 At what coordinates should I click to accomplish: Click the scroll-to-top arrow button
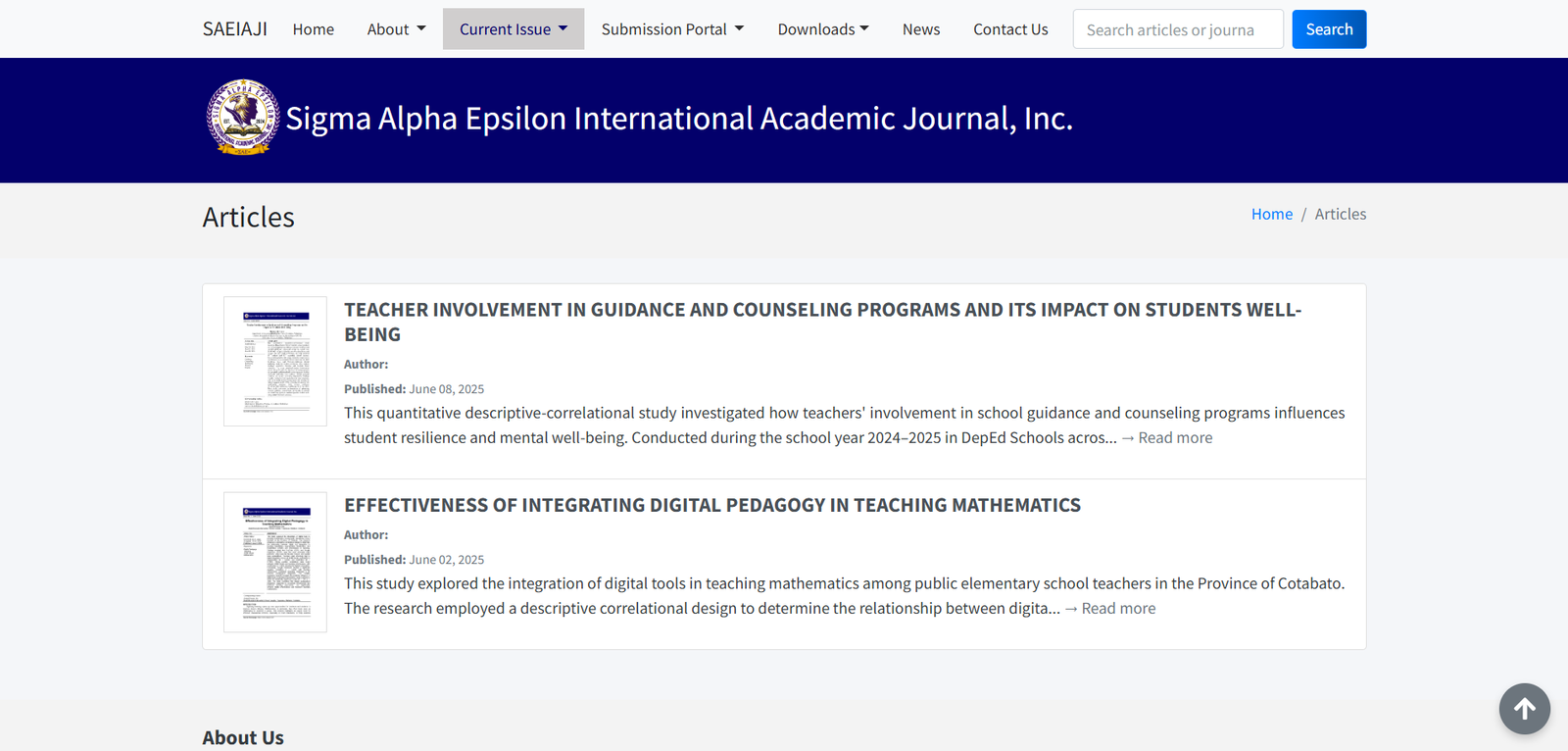tap(1524, 709)
